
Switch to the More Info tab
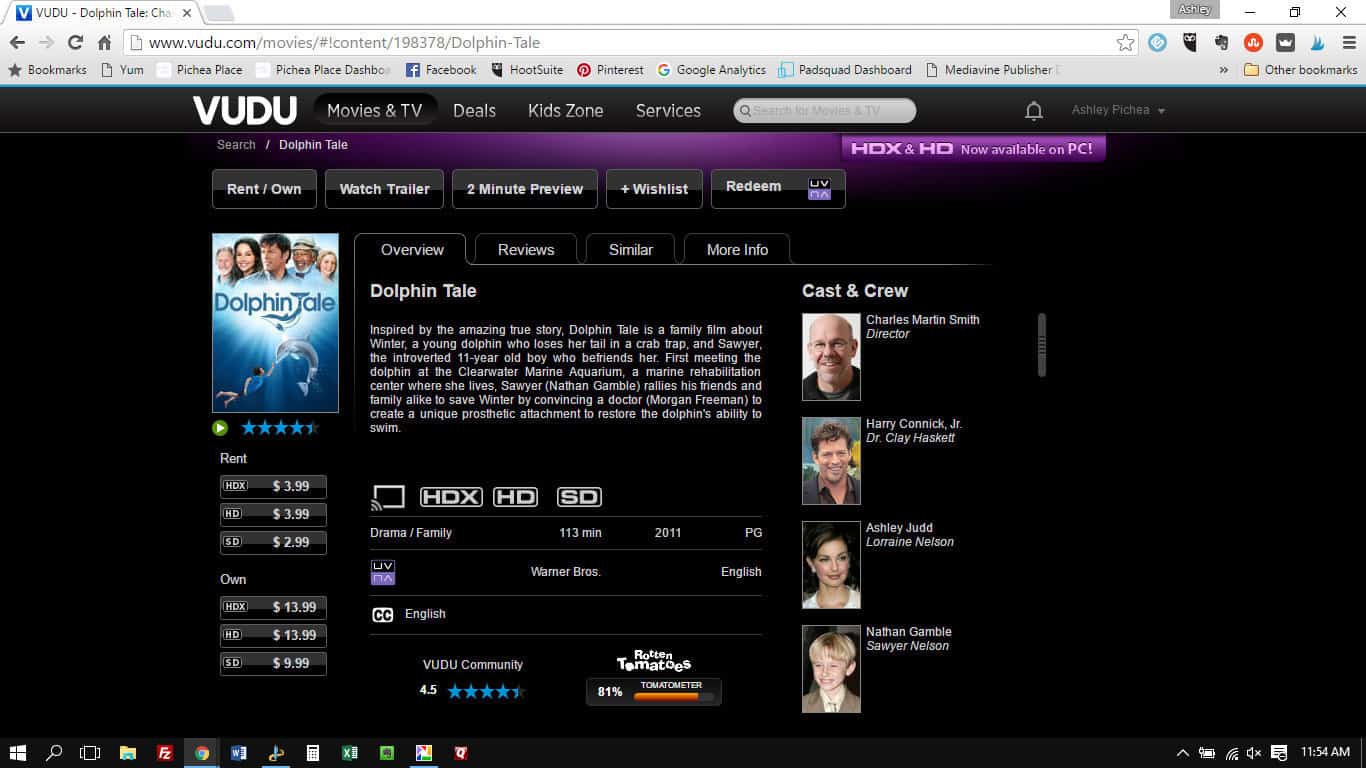point(737,250)
